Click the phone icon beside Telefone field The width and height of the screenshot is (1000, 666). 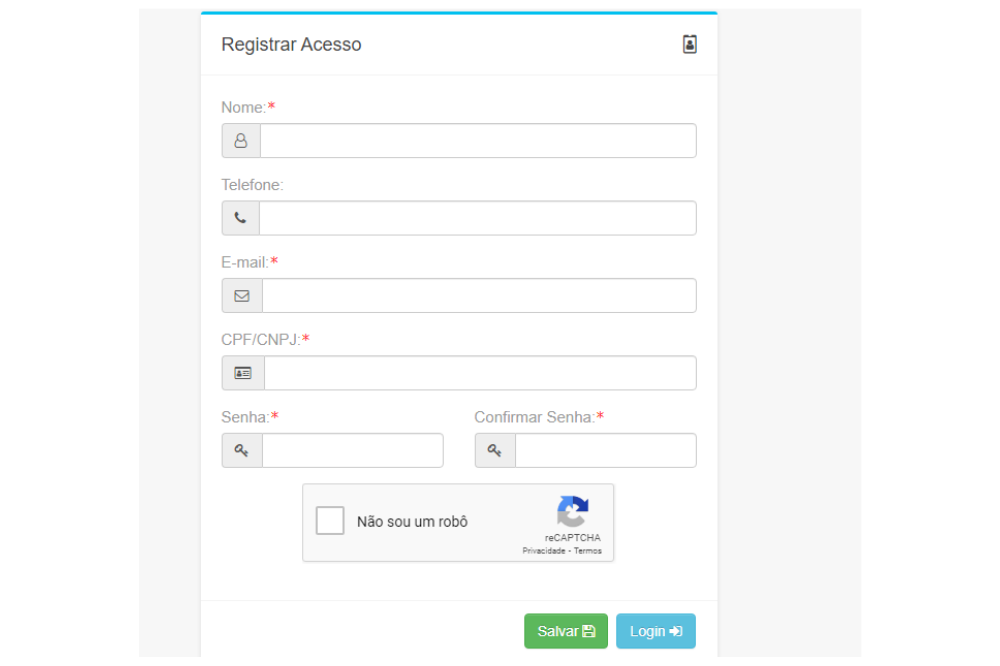tap(241, 218)
